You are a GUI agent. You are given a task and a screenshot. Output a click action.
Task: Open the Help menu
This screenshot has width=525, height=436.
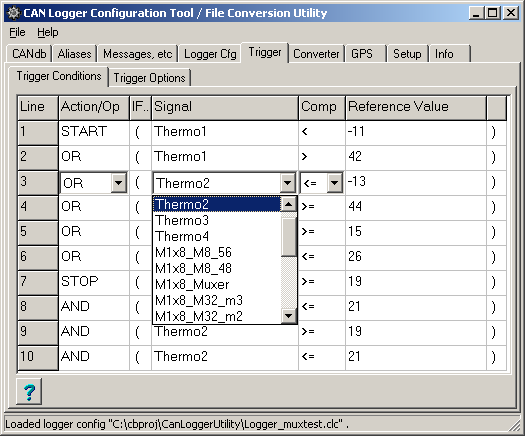pyautogui.click(x=48, y=32)
